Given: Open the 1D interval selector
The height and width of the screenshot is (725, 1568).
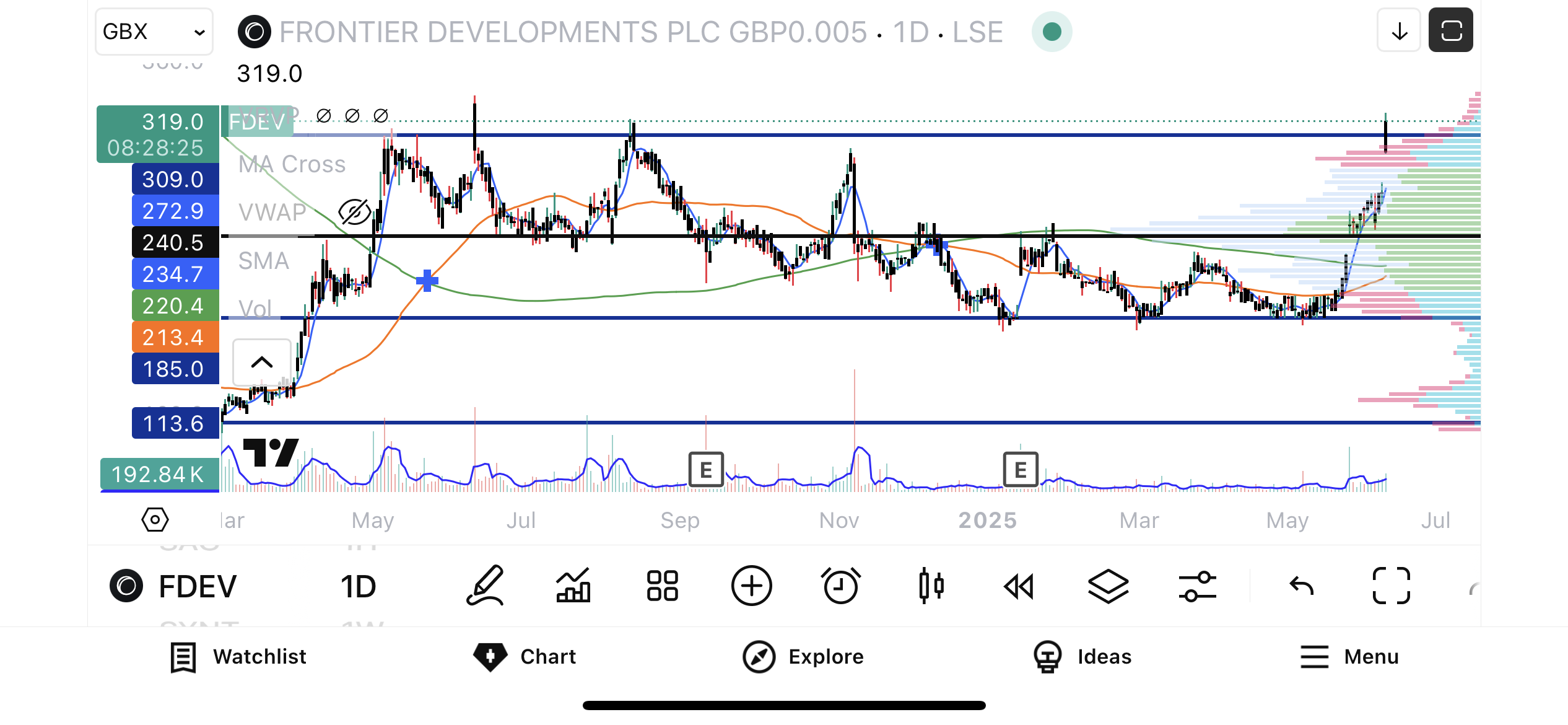Looking at the screenshot, I should point(359,586).
